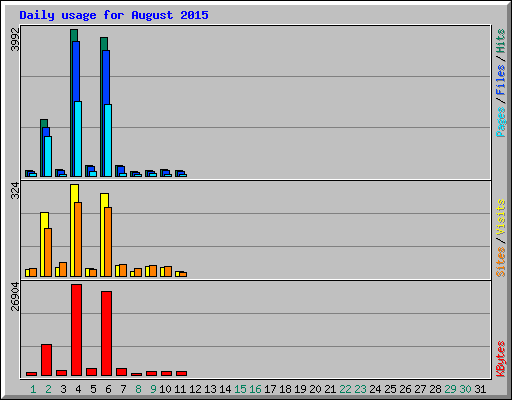Click the yellow Visits bar for day 2
Image resolution: width=512 pixels, height=400 pixels.
coord(44,244)
